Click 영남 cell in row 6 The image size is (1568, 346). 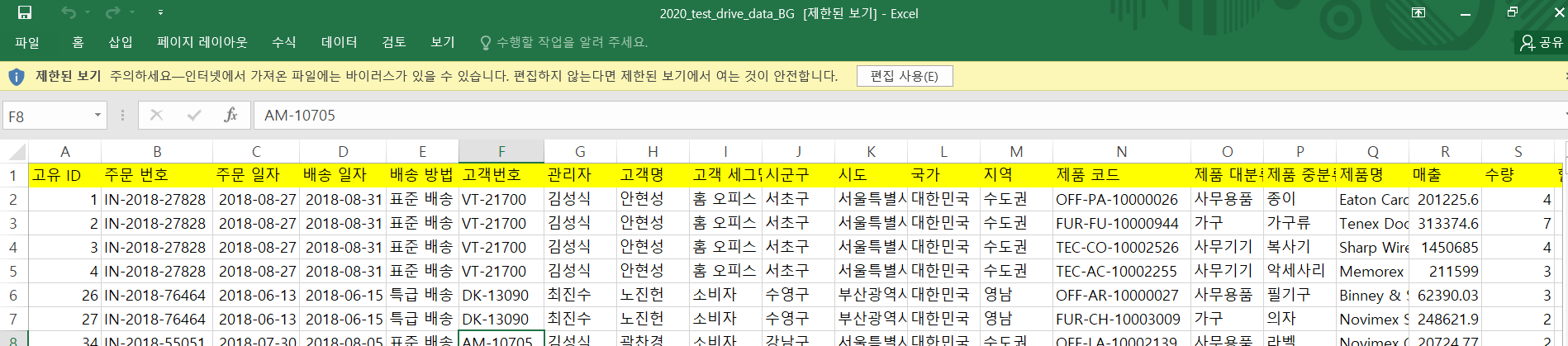coord(1016,295)
